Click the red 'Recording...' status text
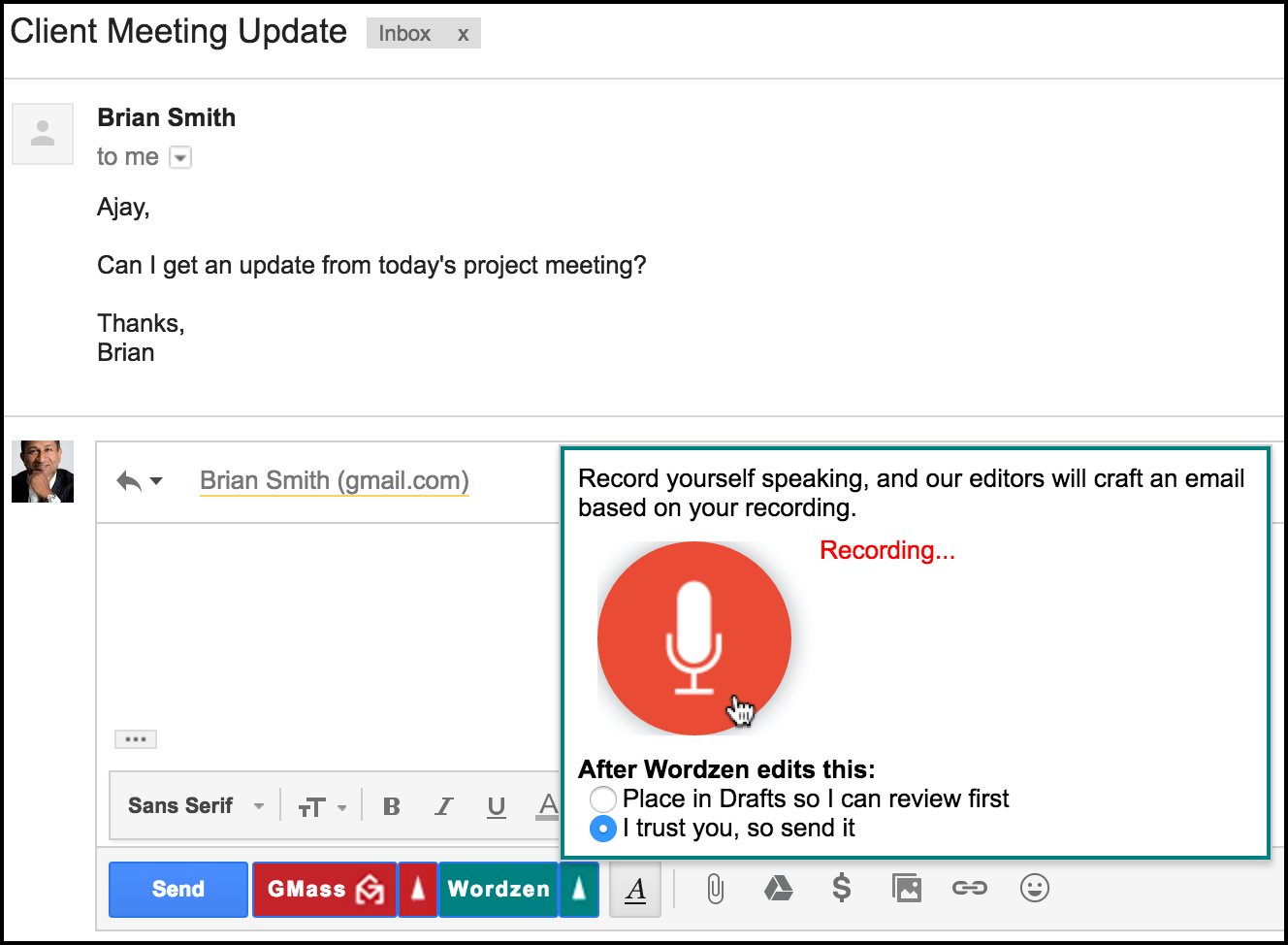The image size is (1288, 945). pos(887,550)
